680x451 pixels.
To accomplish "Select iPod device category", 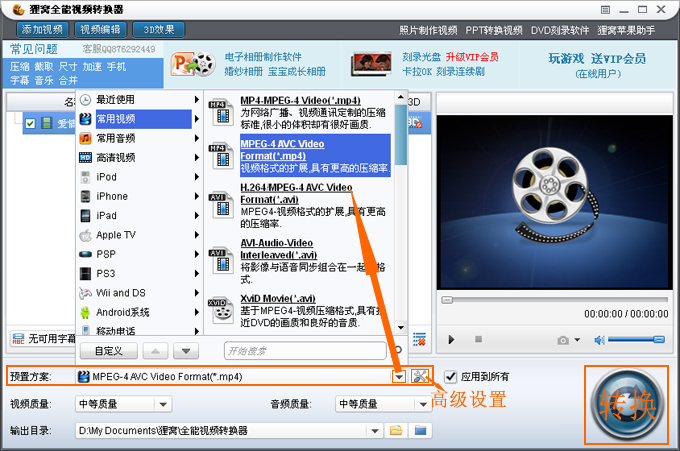I will click(139, 177).
